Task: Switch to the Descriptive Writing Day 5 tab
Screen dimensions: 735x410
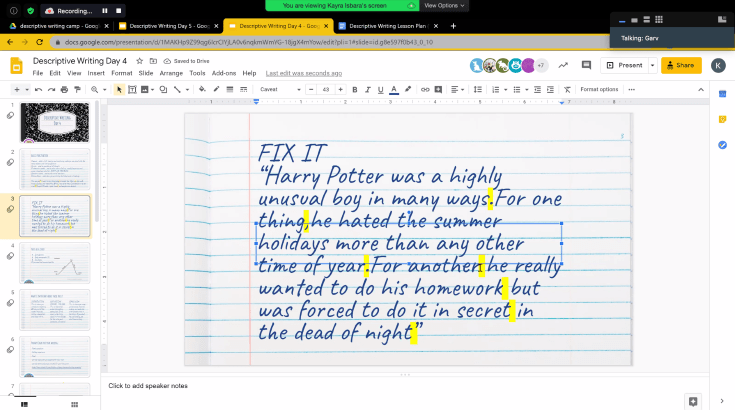Action: tap(165, 25)
